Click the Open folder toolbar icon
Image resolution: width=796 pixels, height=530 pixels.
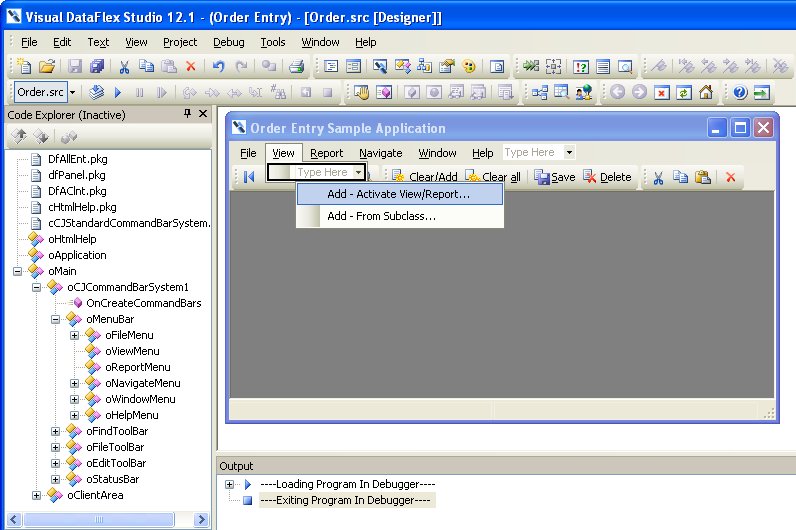click(x=47, y=66)
